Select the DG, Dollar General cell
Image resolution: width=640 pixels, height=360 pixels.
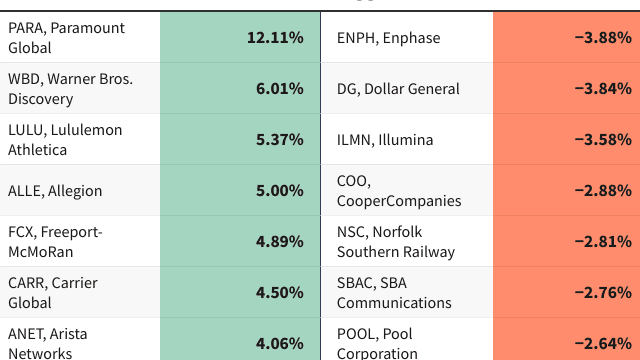407,89
